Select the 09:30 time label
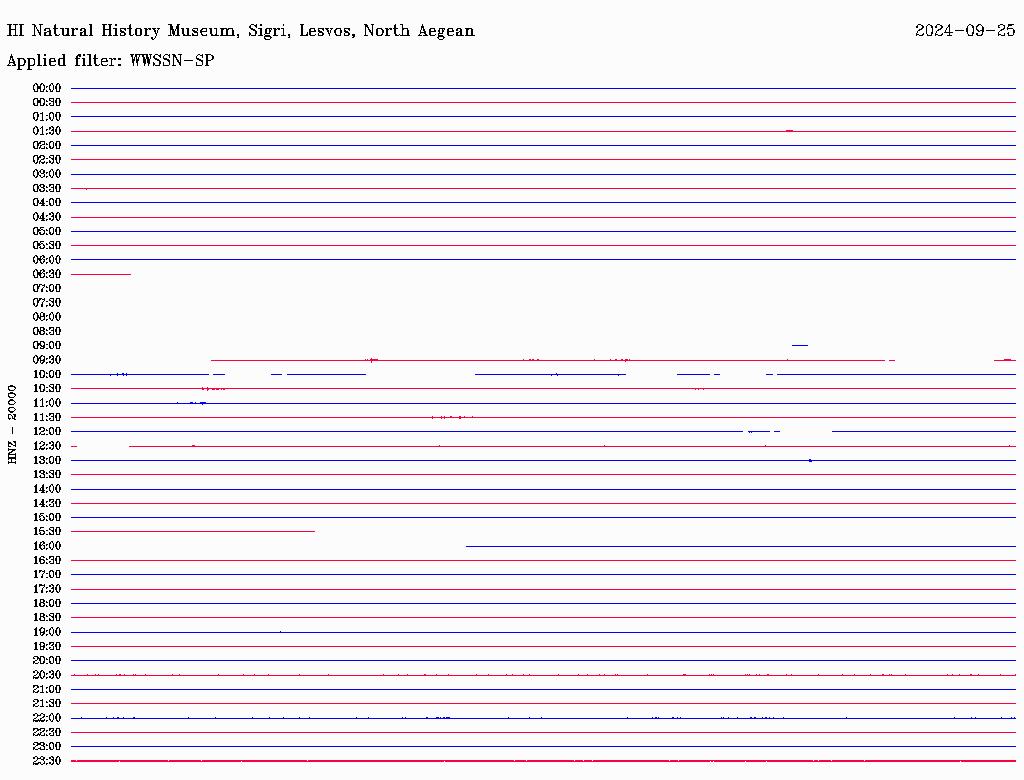The height and width of the screenshot is (780, 1024). point(47,360)
